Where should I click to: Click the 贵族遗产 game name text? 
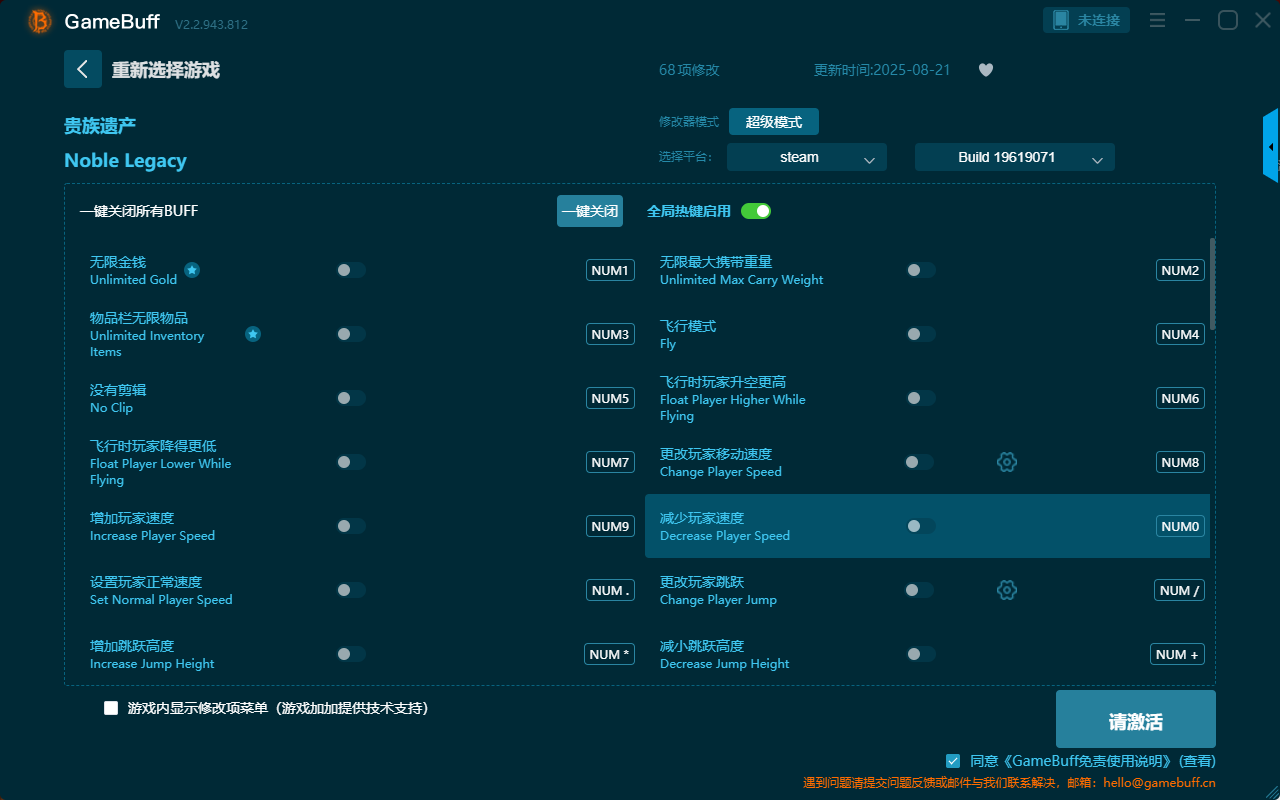pyautogui.click(x=100, y=126)
